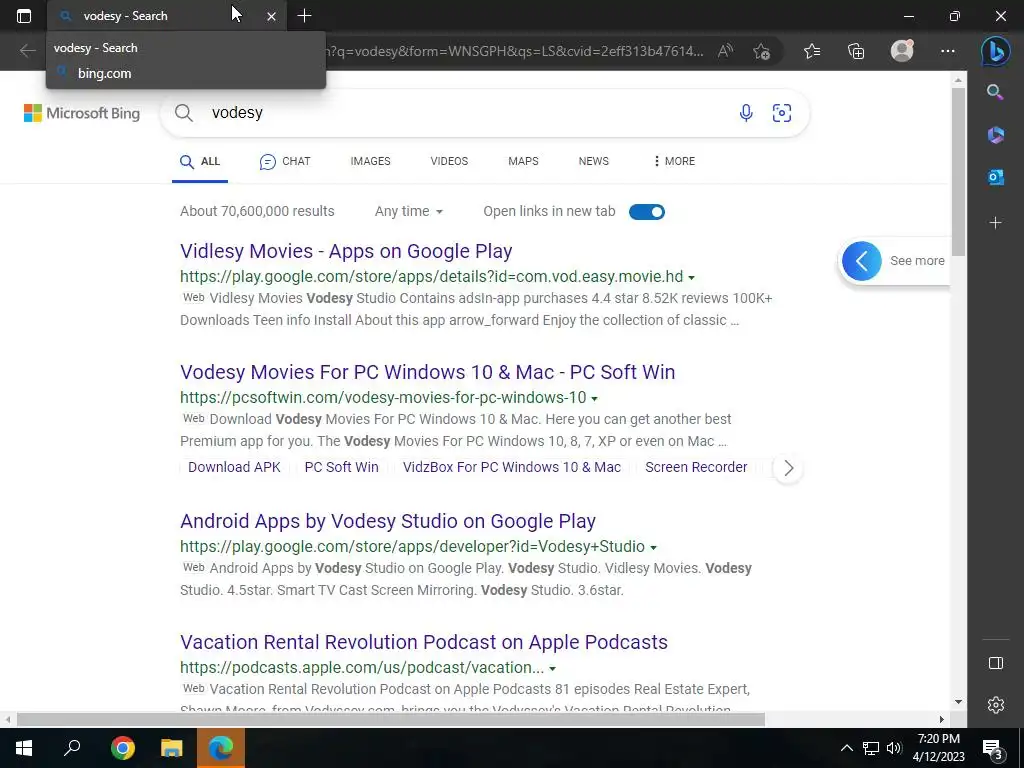Image resolution: width=1024 pixels, height=768 pixels.
Task: Open the clock showing 7:20 PM
Action: coord(938,748)
